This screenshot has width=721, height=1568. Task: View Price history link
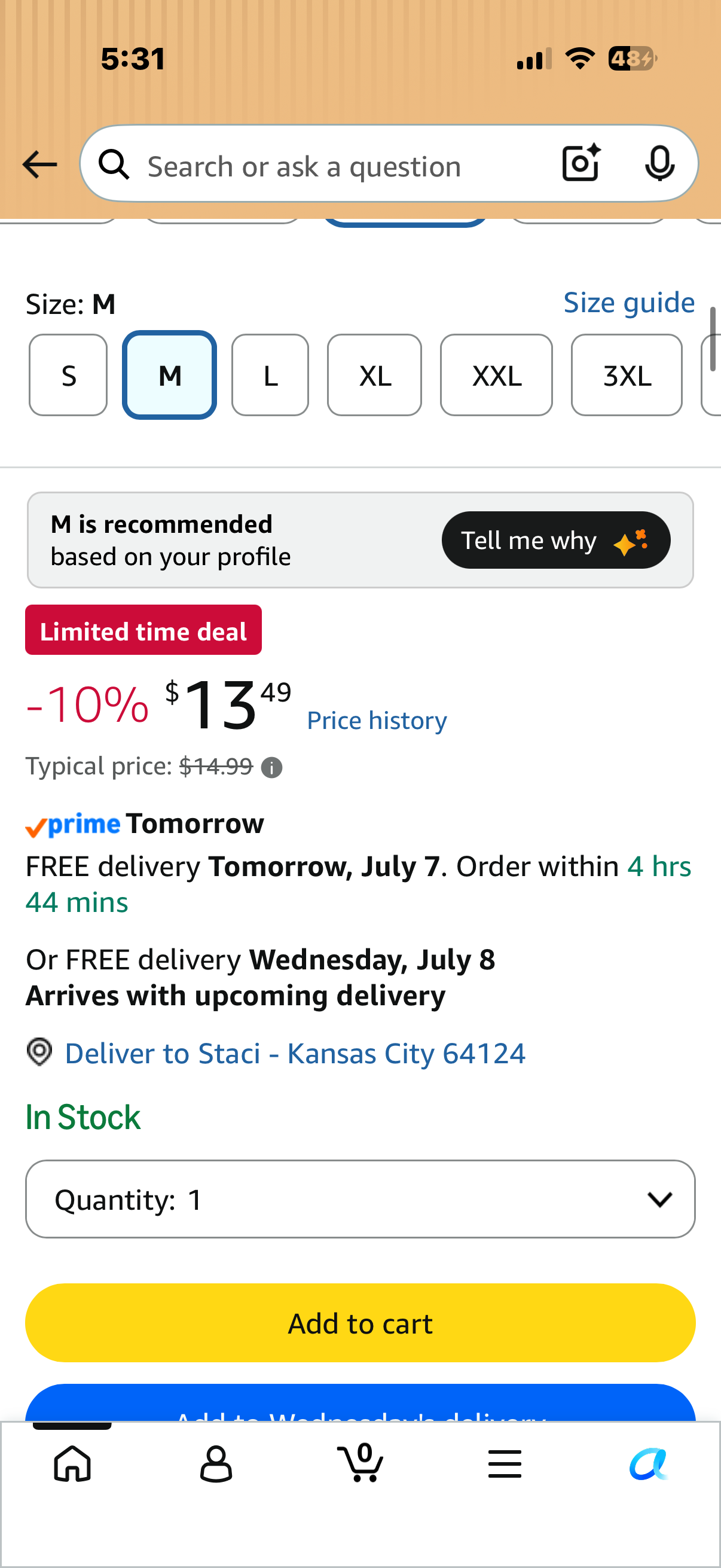click(x=377, y=720)
